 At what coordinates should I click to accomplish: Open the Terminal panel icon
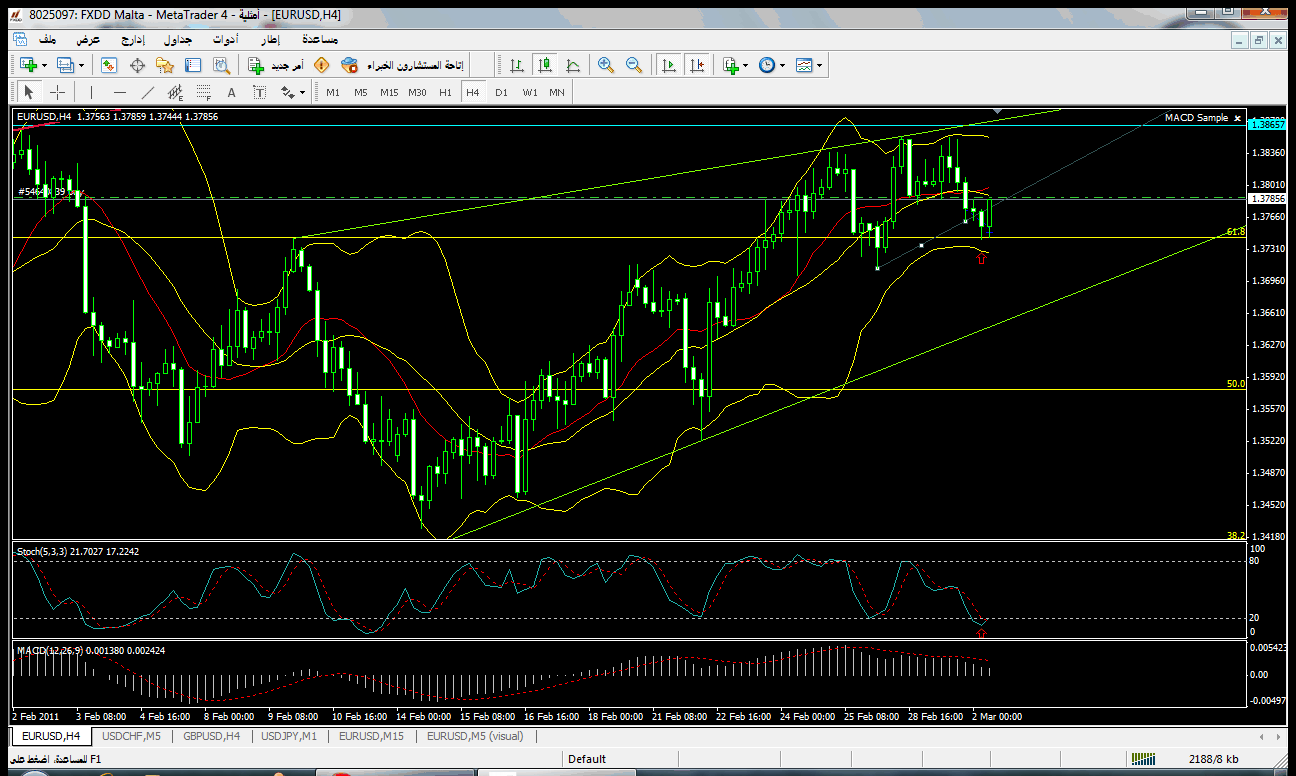tap(193, 65)
